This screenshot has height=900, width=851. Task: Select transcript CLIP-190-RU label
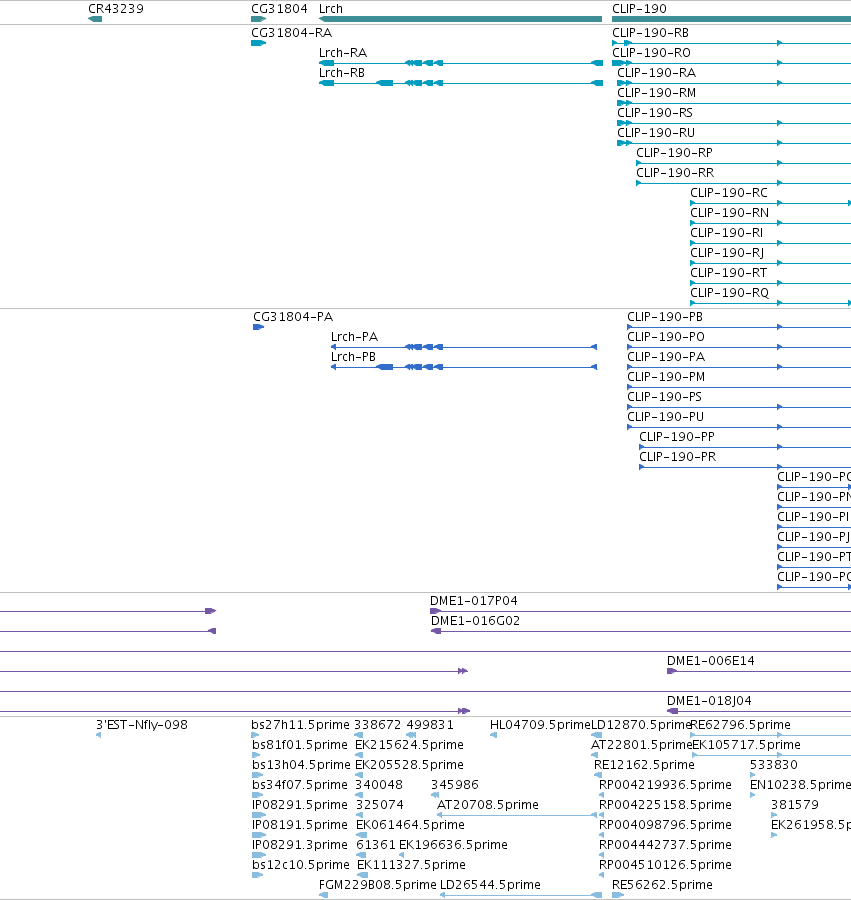coord(656,133)
